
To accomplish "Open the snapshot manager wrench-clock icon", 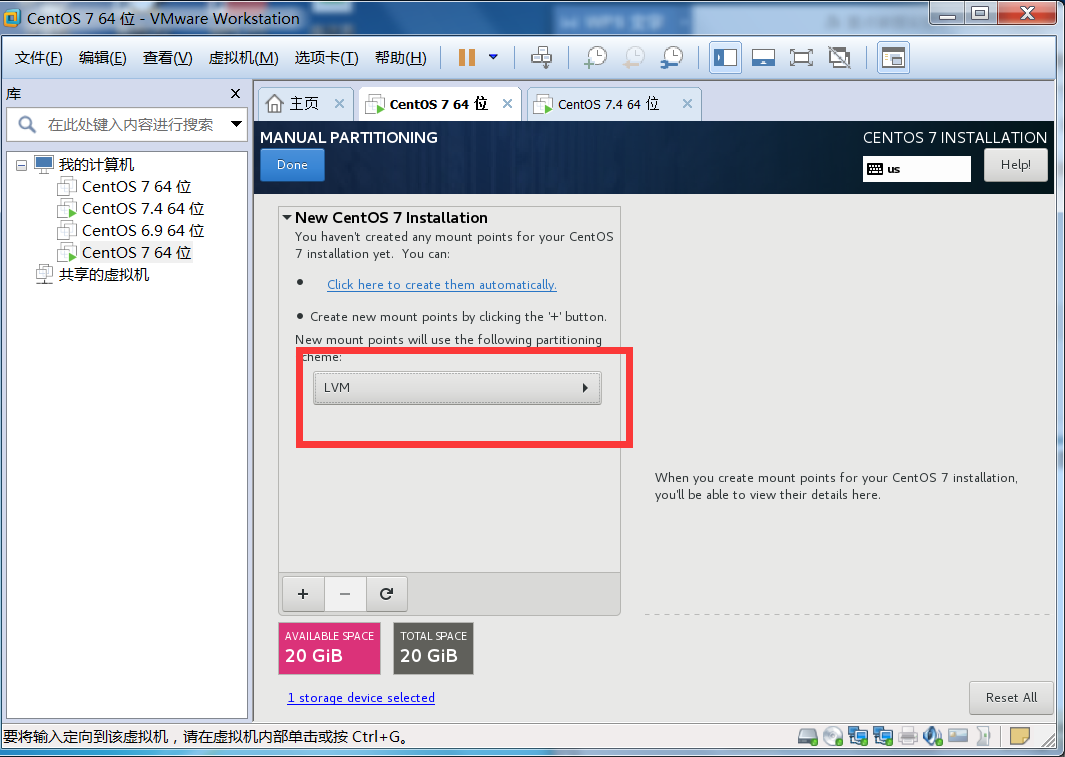I will (672, 58).
